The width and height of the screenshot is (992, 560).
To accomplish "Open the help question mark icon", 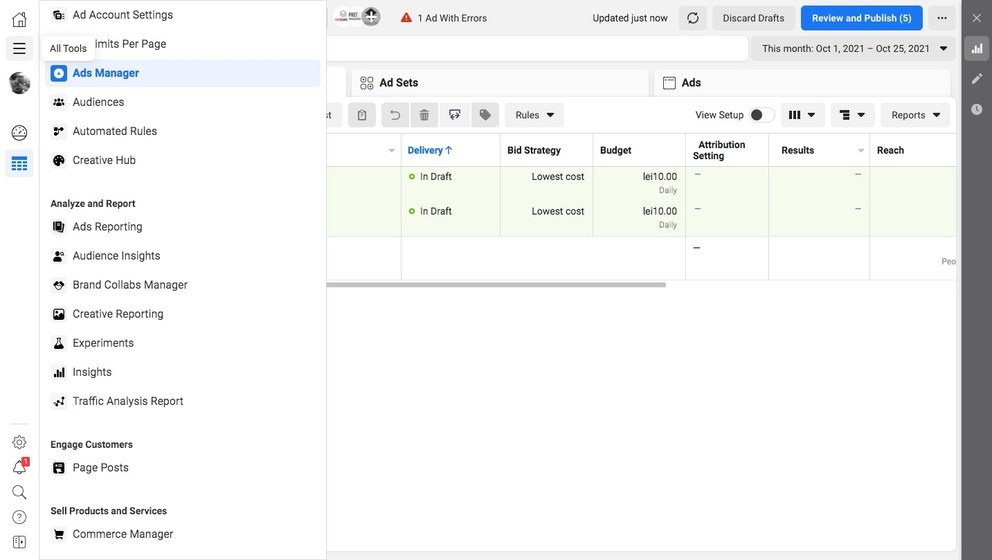I will (x=19, y=517).
